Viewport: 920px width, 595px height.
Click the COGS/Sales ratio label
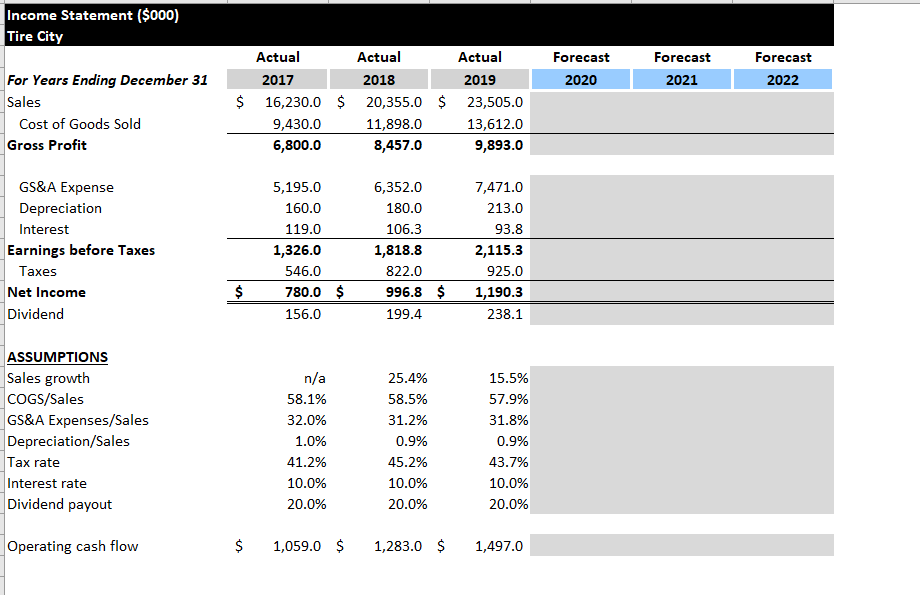click(42, 399)
